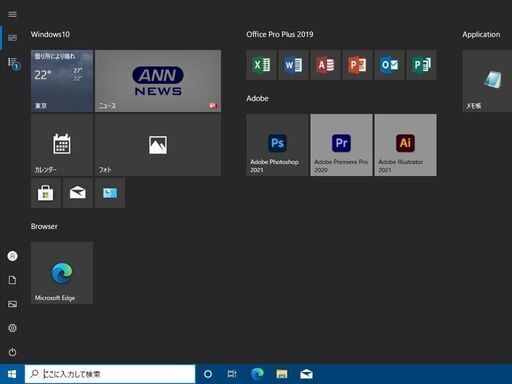The height and width of the screenshot is (384, 512).
Task: Open the Calendar tile
Action: tap(62, 145)
